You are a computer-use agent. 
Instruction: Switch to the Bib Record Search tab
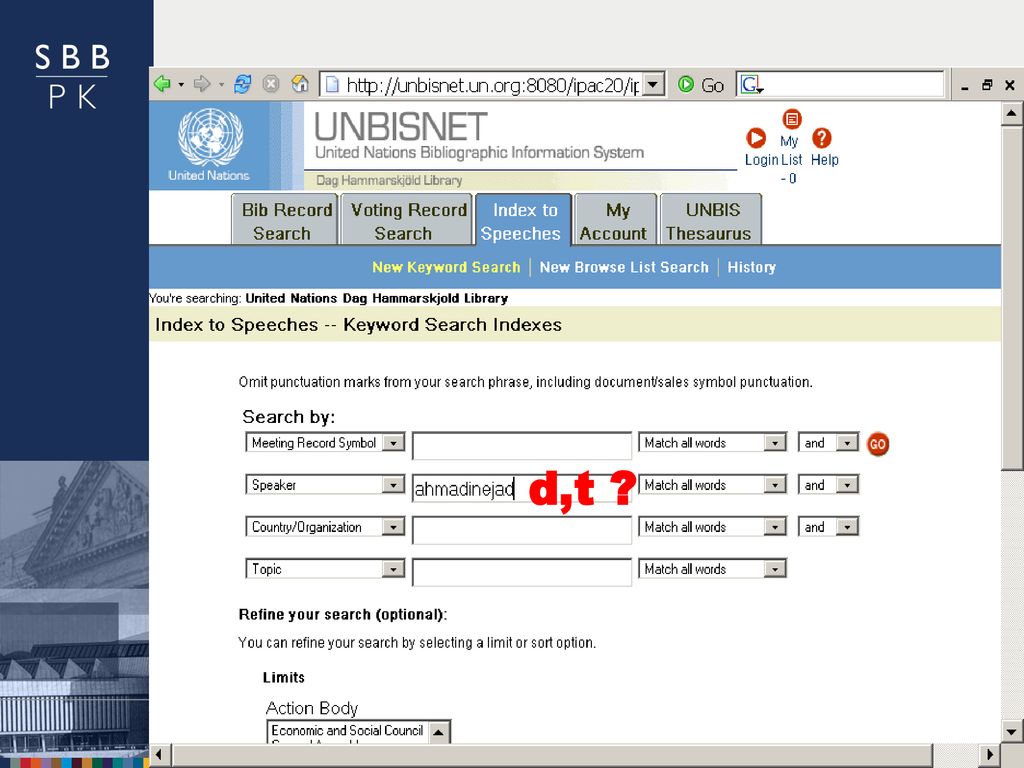(285, 220)
